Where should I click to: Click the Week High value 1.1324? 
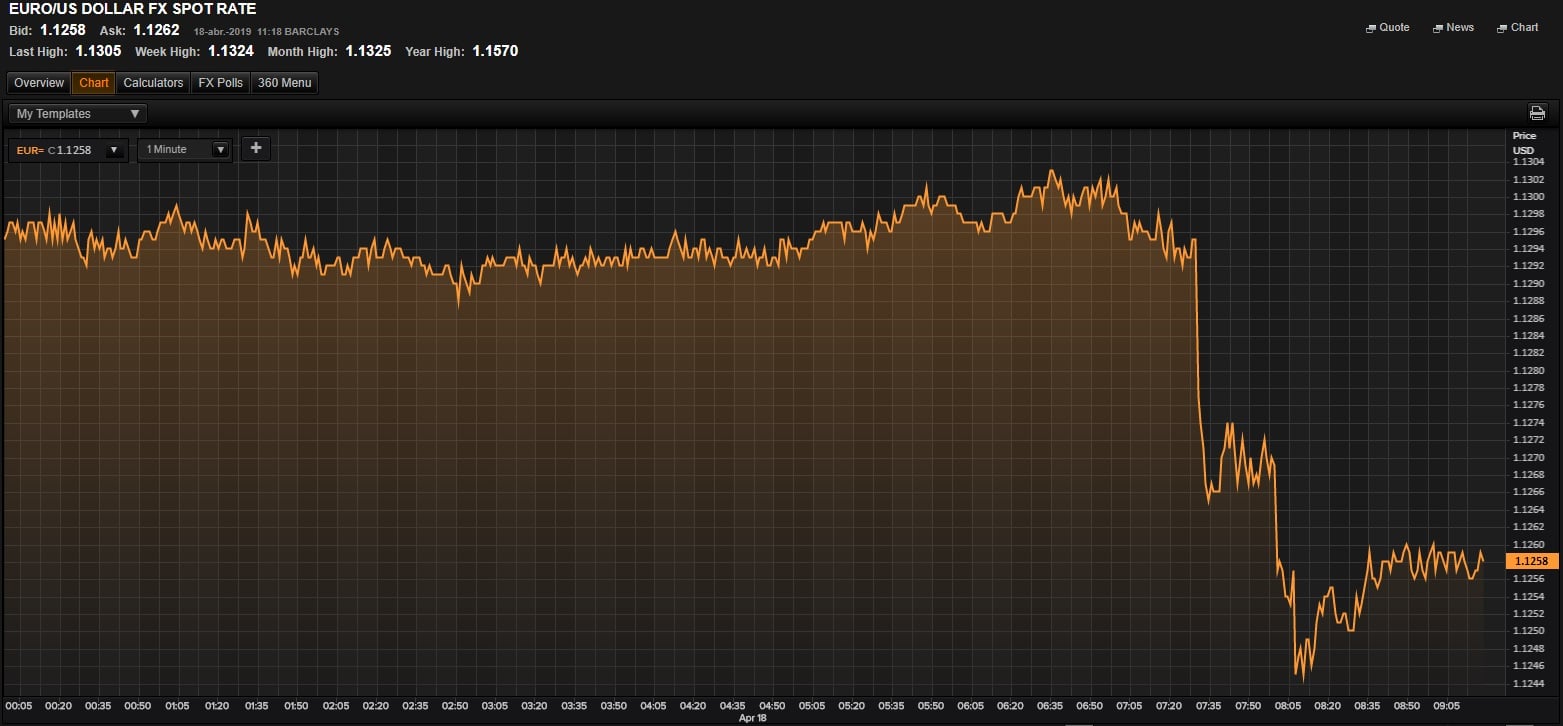231,51
